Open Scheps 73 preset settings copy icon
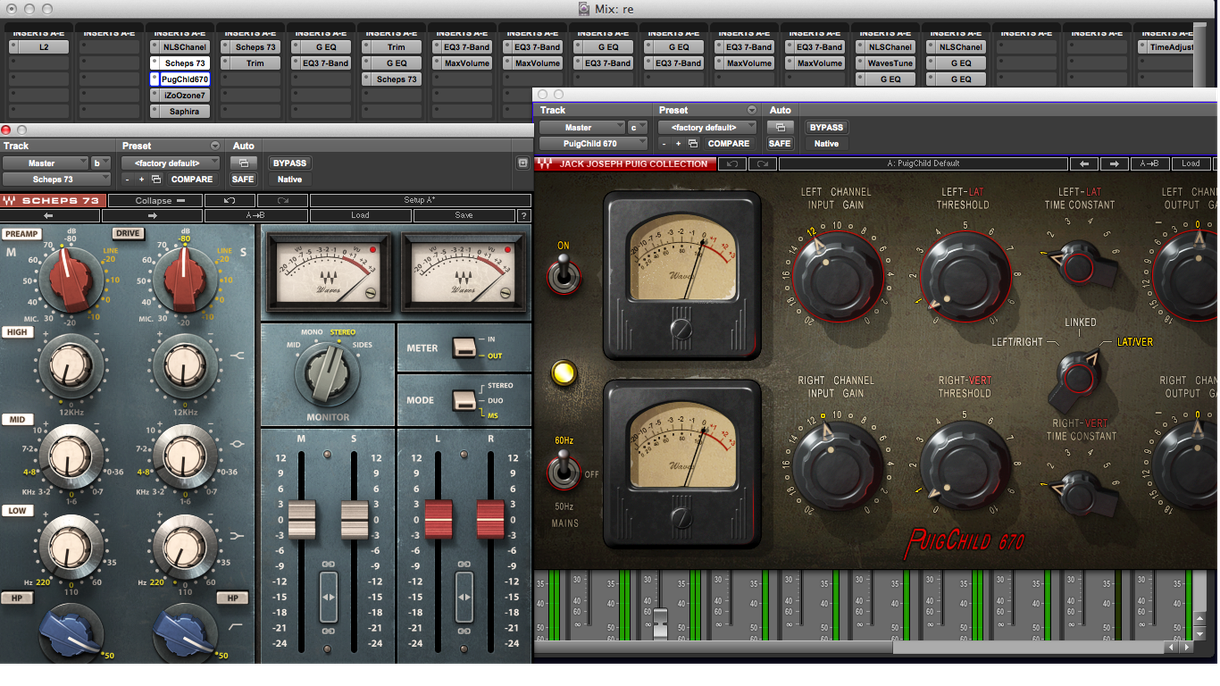The width and height of the screenshot is (1220, 686). click(156, 180)
